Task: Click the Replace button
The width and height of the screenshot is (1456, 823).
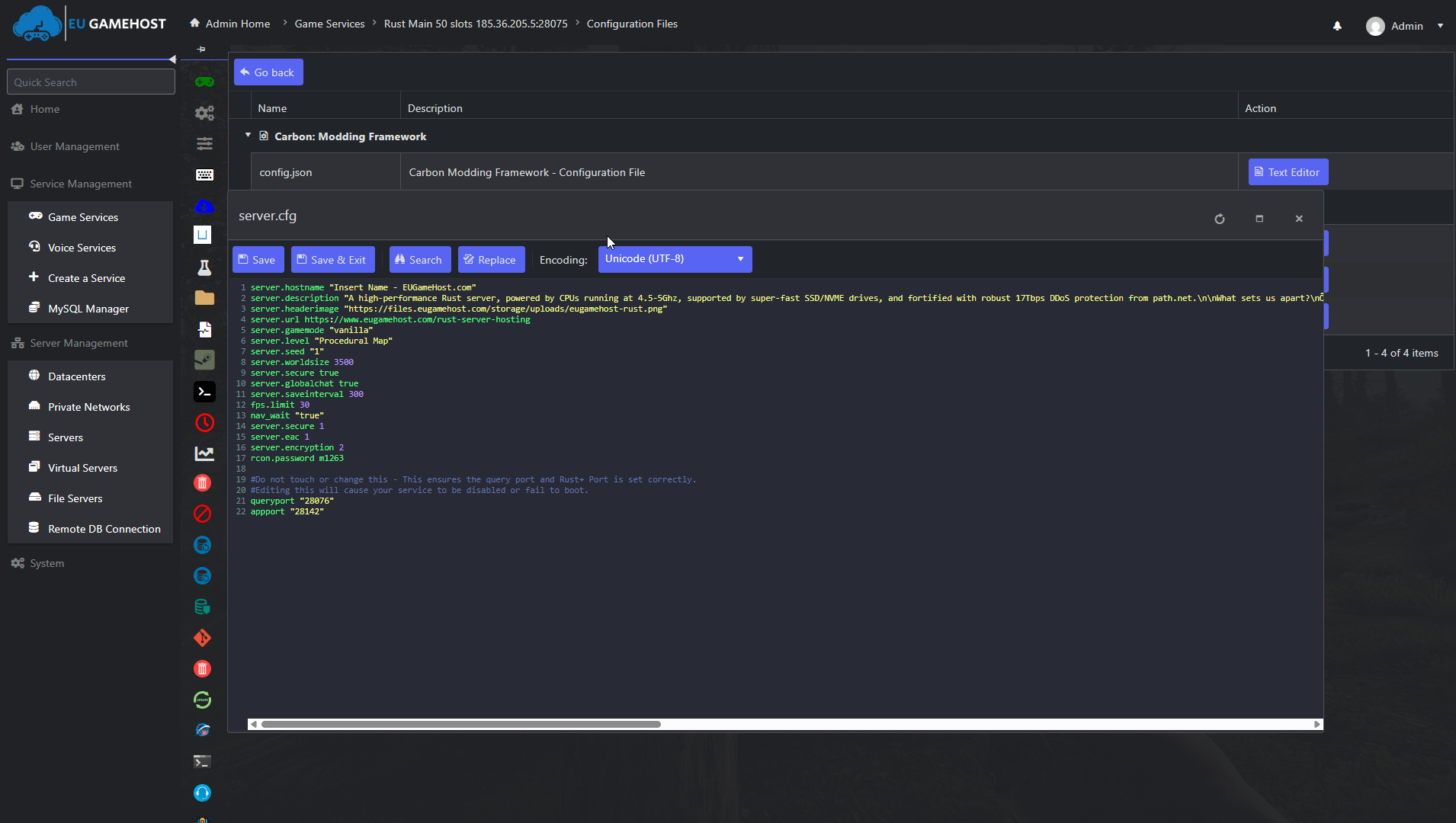Action: point(491,260)
